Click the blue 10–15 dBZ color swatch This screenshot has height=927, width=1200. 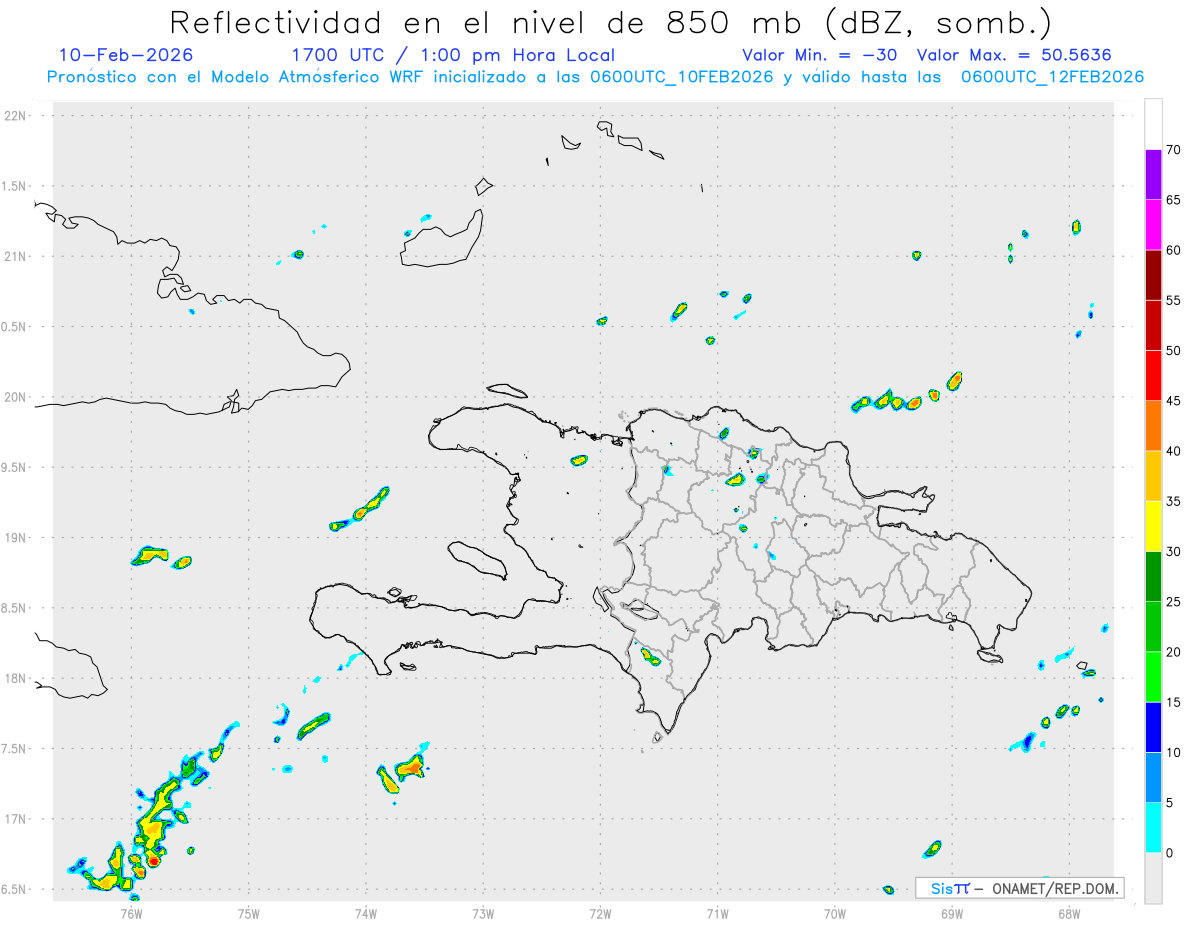[1153, 727]
